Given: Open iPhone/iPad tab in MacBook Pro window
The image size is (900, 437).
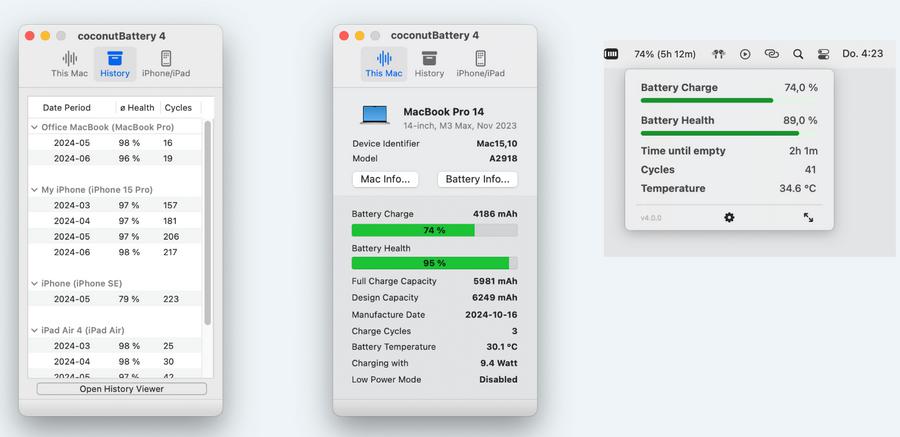Looking at the screenshot, I should point(480,64).
